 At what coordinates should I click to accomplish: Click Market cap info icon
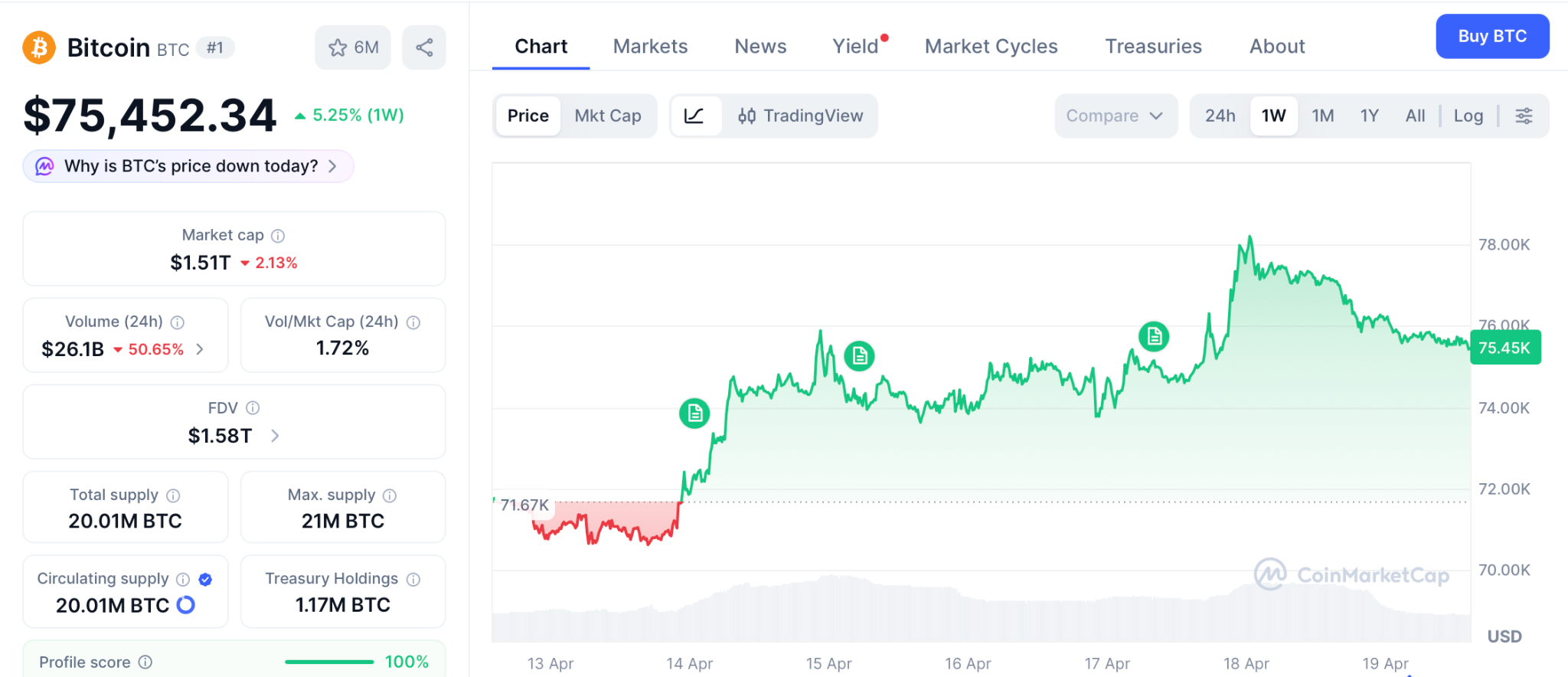click(278, 236)
